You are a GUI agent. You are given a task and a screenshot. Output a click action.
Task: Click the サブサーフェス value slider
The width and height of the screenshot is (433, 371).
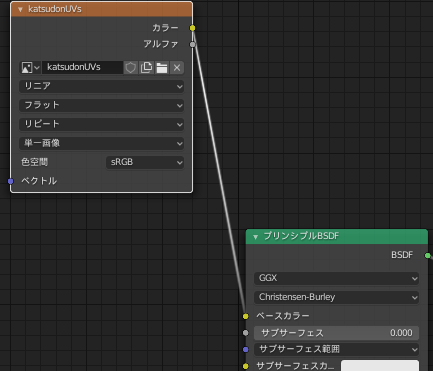click(x=336, y=333)
